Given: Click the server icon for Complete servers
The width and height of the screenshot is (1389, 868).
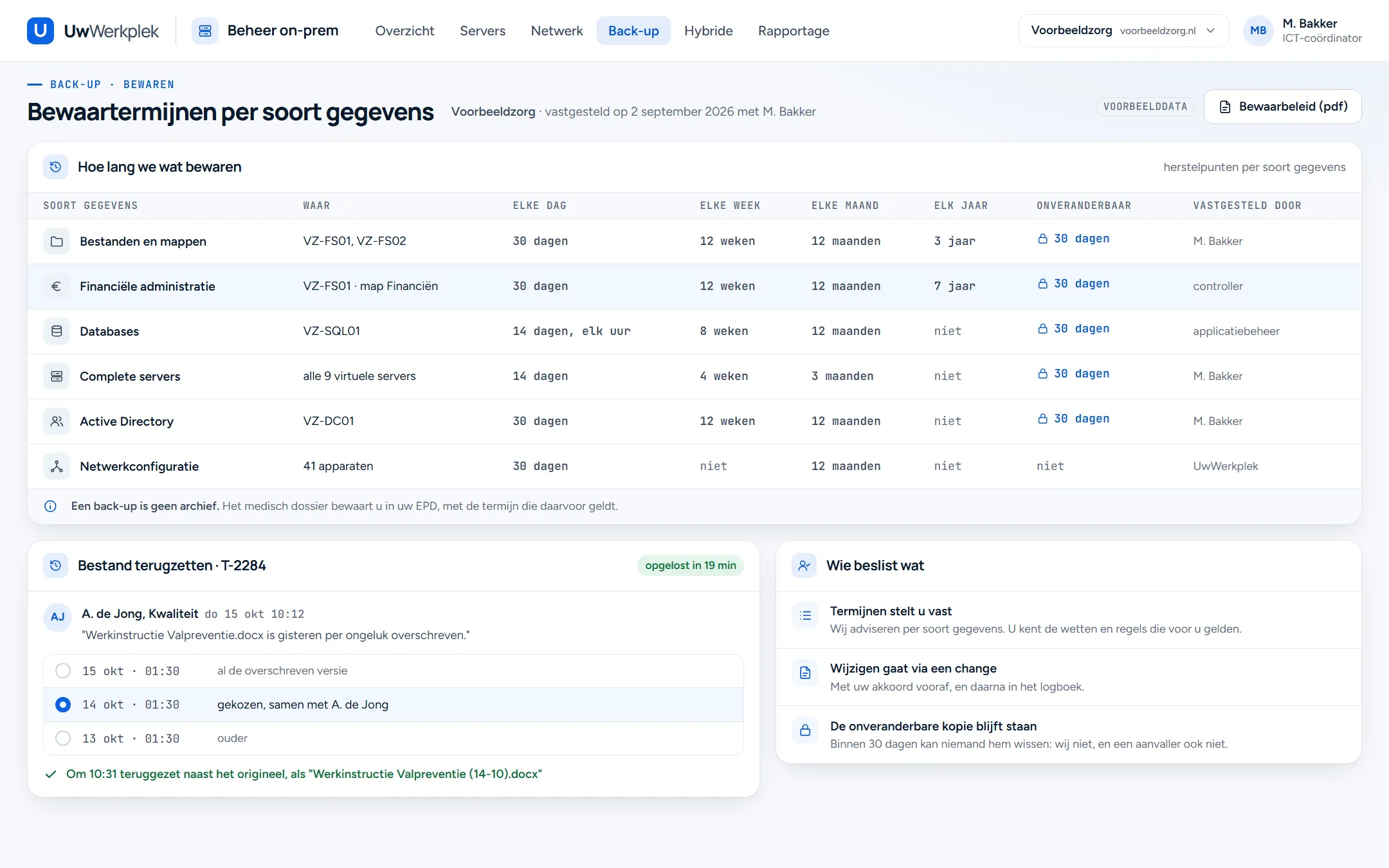Looking at the screenshot, I should pyautogui.click(x=57, y=376).
